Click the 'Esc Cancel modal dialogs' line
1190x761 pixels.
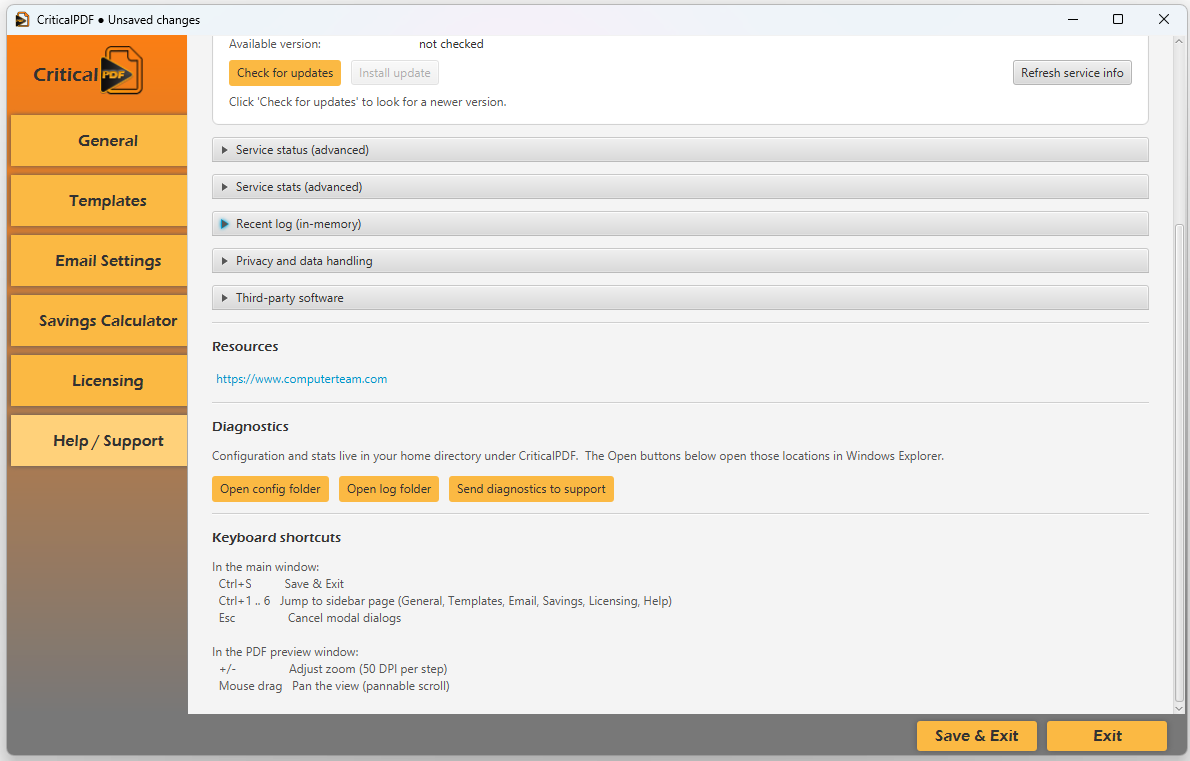[x=310, y=618]
